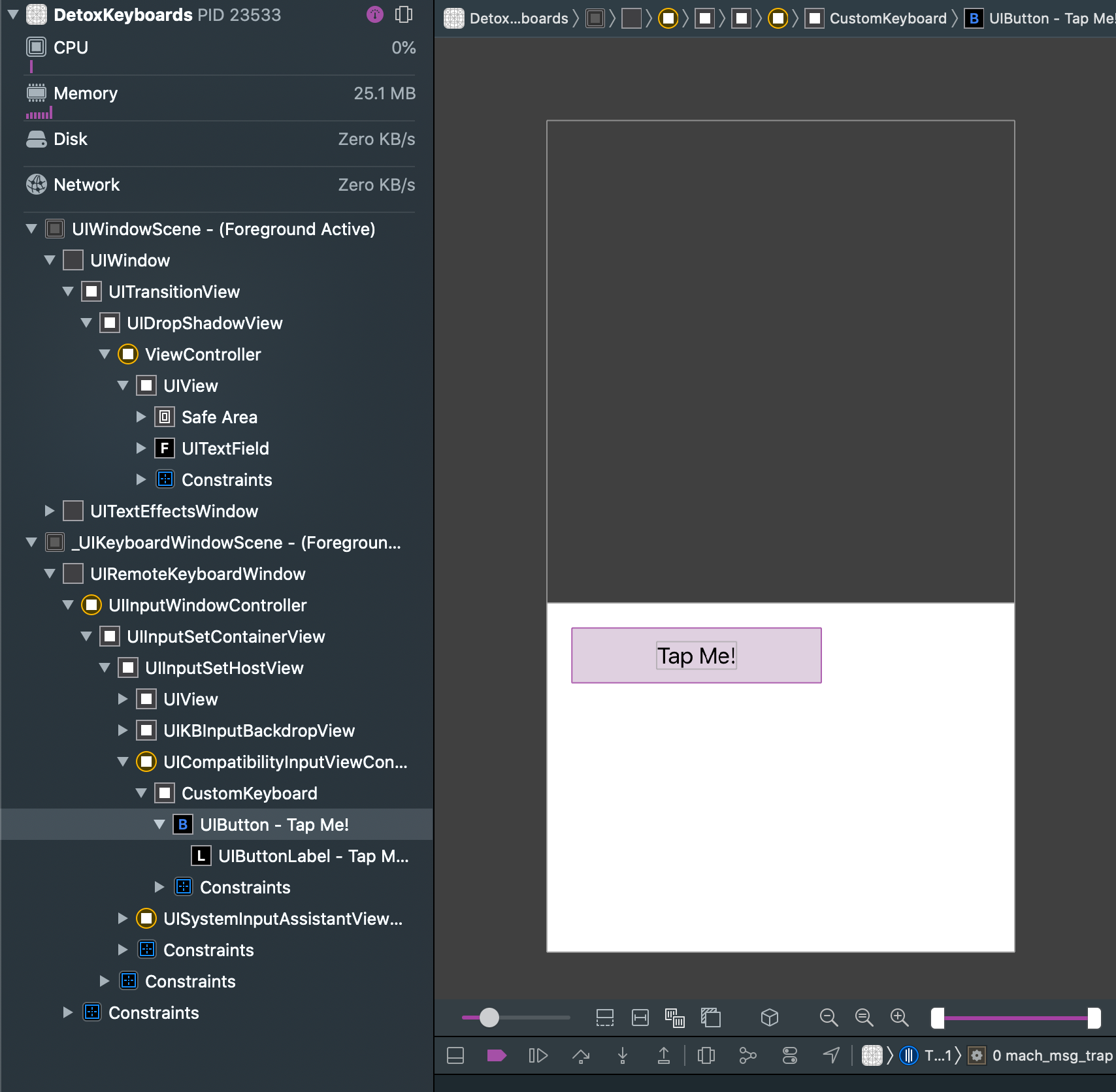This screenshot has height=1092, width=1116.
Task: Select the Tap Me! button in canvas
Action: 695,655
